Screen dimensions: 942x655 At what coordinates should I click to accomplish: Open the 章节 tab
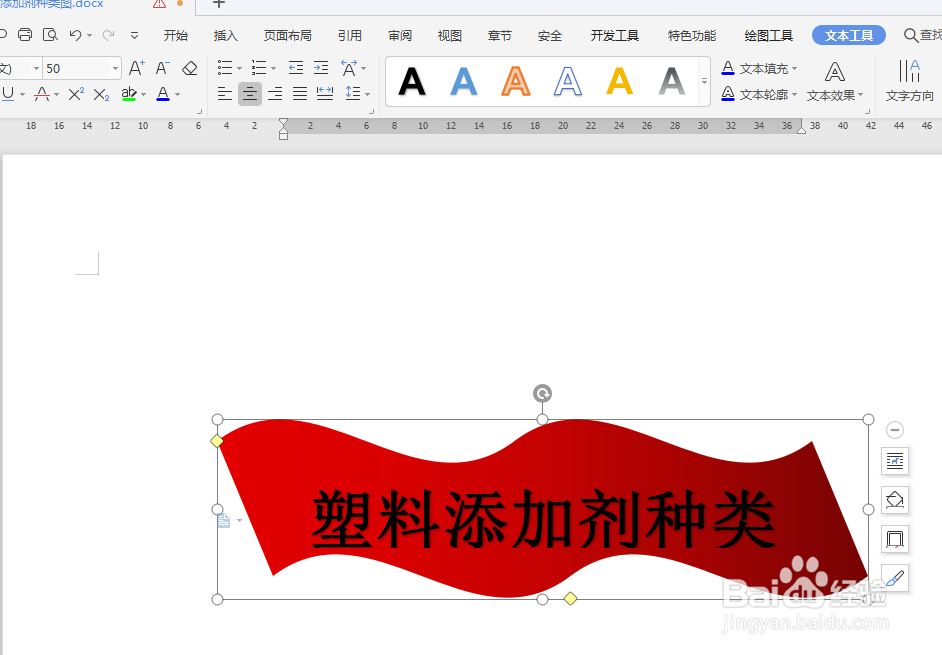pyautogui.click(x=499, y=35)
